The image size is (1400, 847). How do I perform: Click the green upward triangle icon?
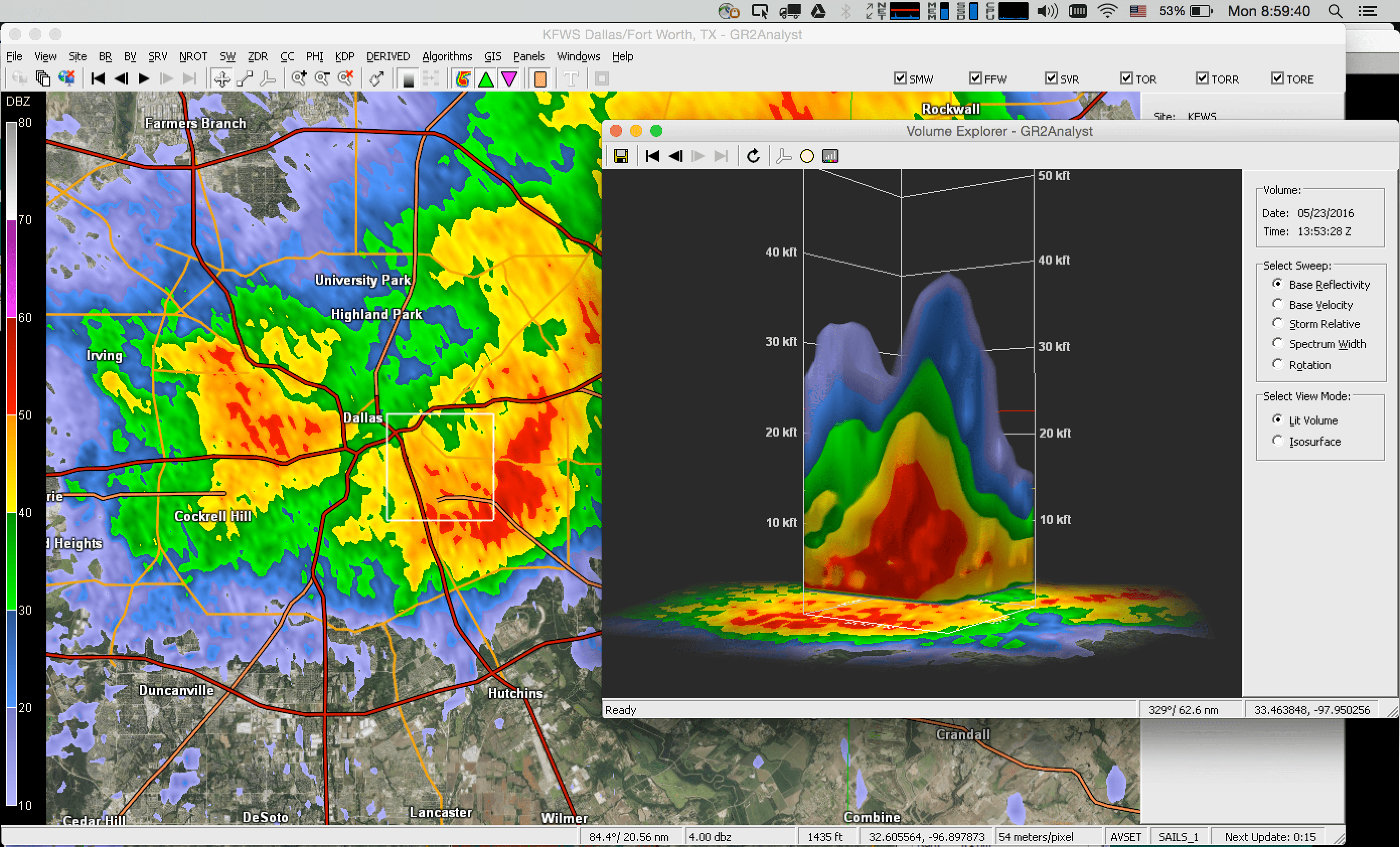coord(486,79)
